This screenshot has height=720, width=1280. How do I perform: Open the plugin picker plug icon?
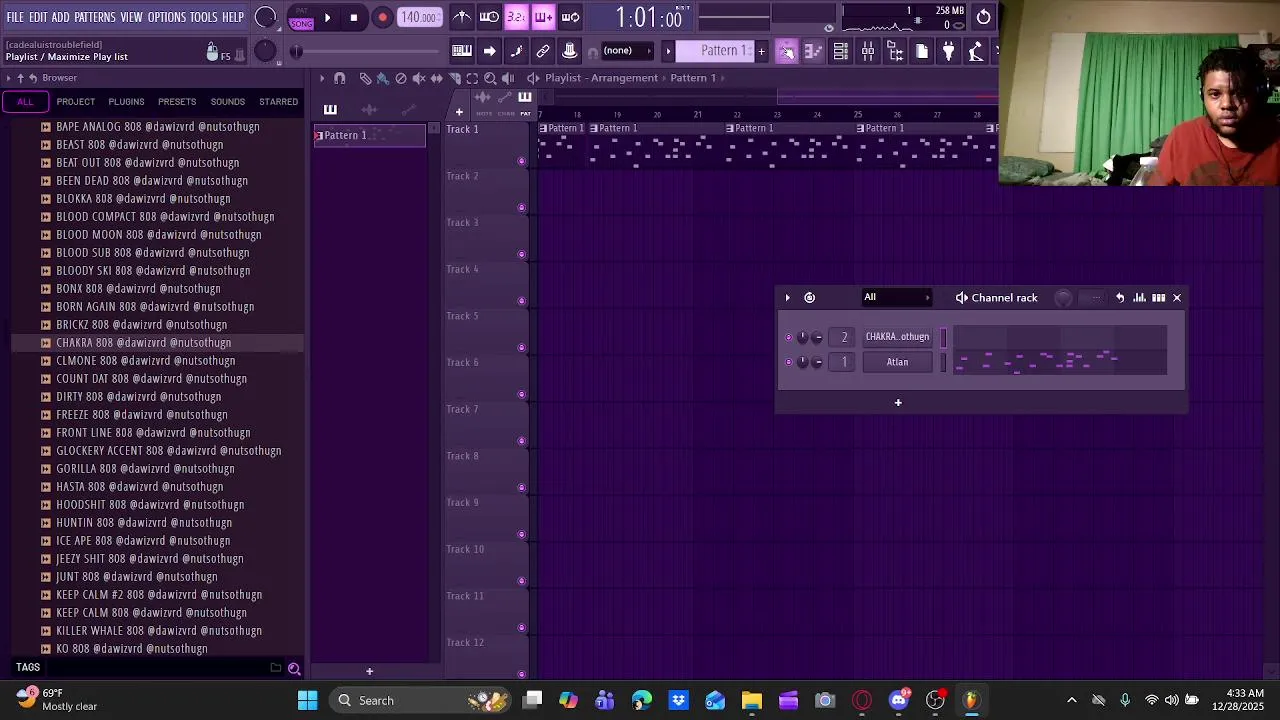pos(949,51)
